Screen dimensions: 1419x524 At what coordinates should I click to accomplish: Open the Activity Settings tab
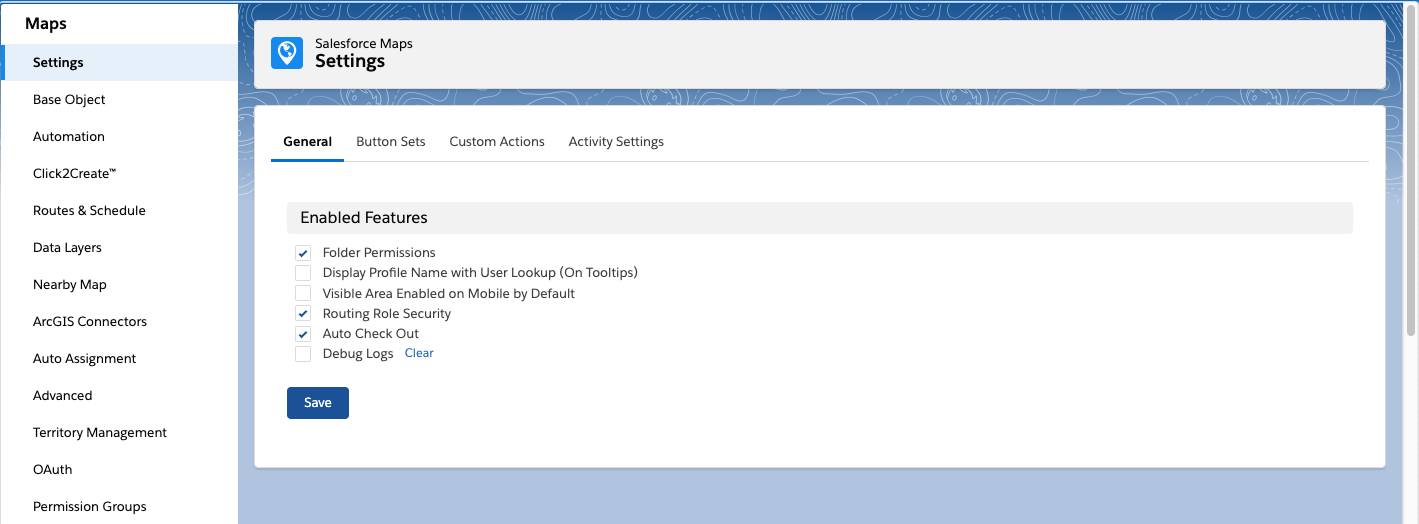pyautogui.click(x=616, y=142)
